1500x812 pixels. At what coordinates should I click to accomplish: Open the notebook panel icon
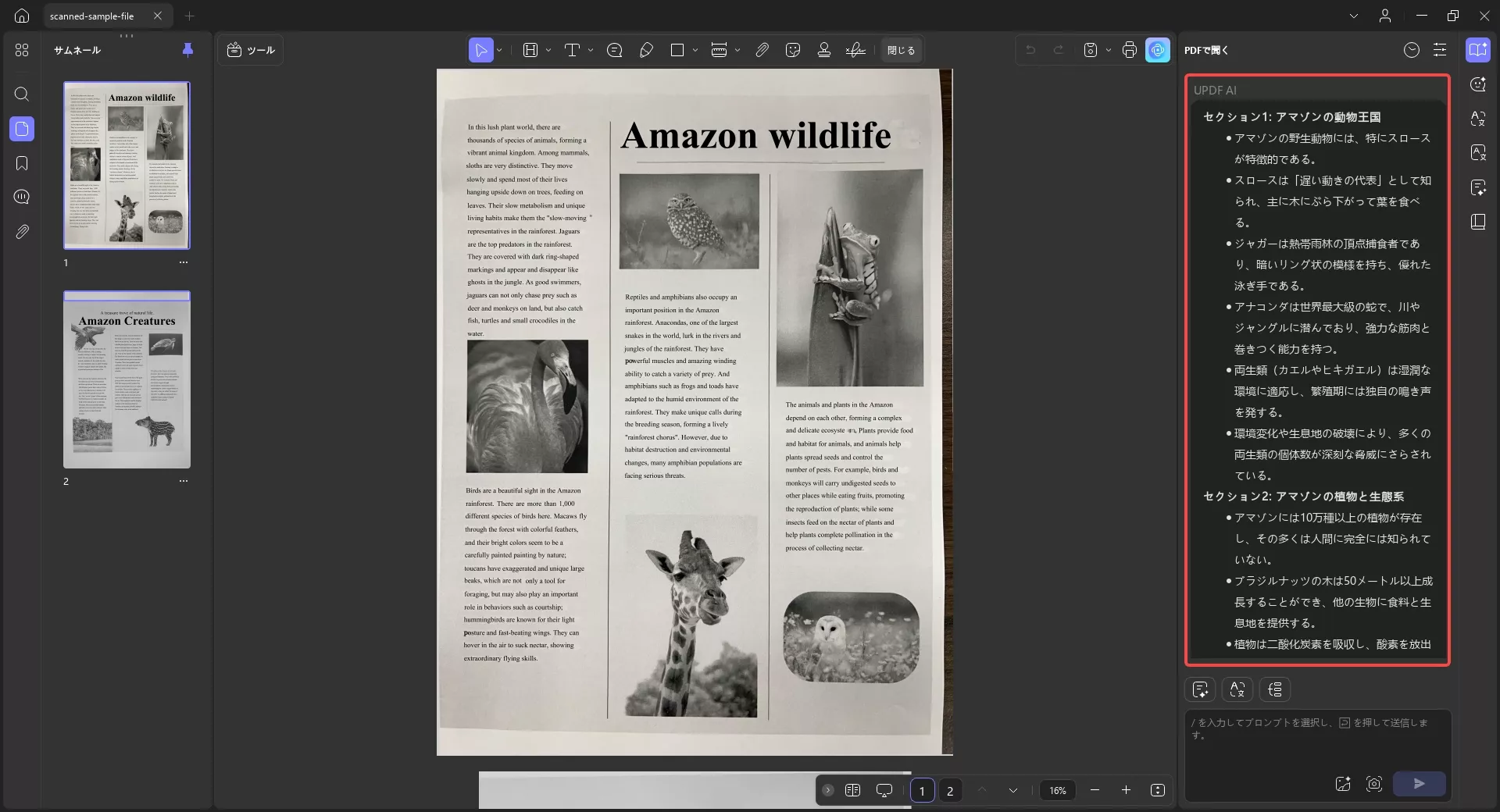coord(1478,222)
